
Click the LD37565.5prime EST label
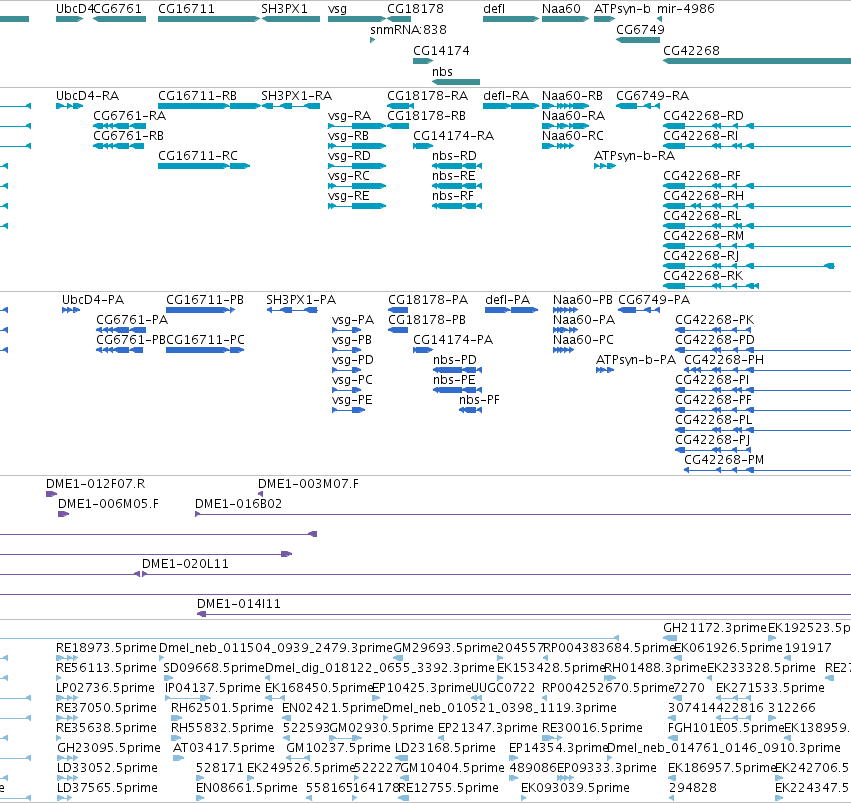(107, 788)
